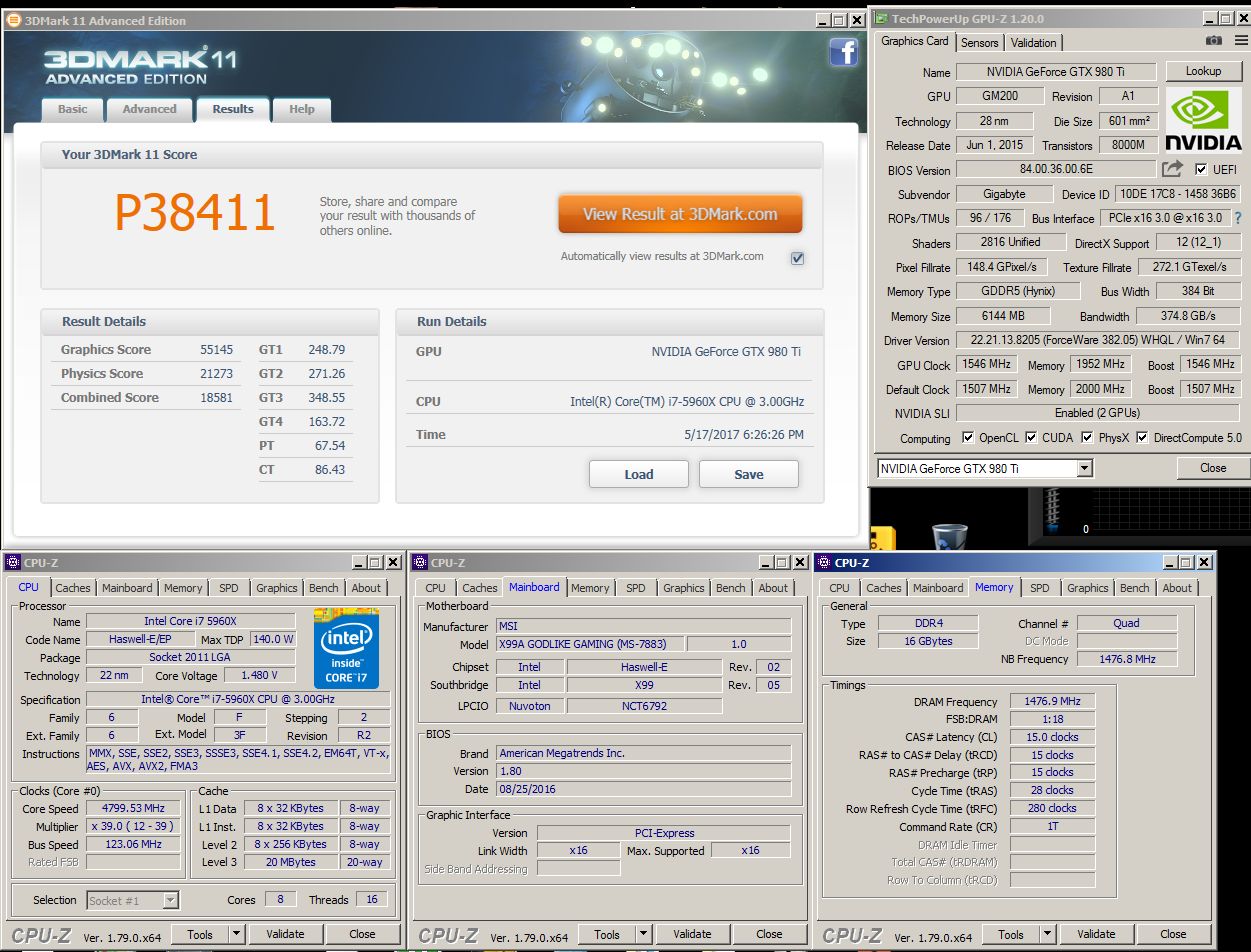Open the About tab in CPU-Z Mainboard window
The height and width of the screenshot is (952, 1251).
coord(773,588)
